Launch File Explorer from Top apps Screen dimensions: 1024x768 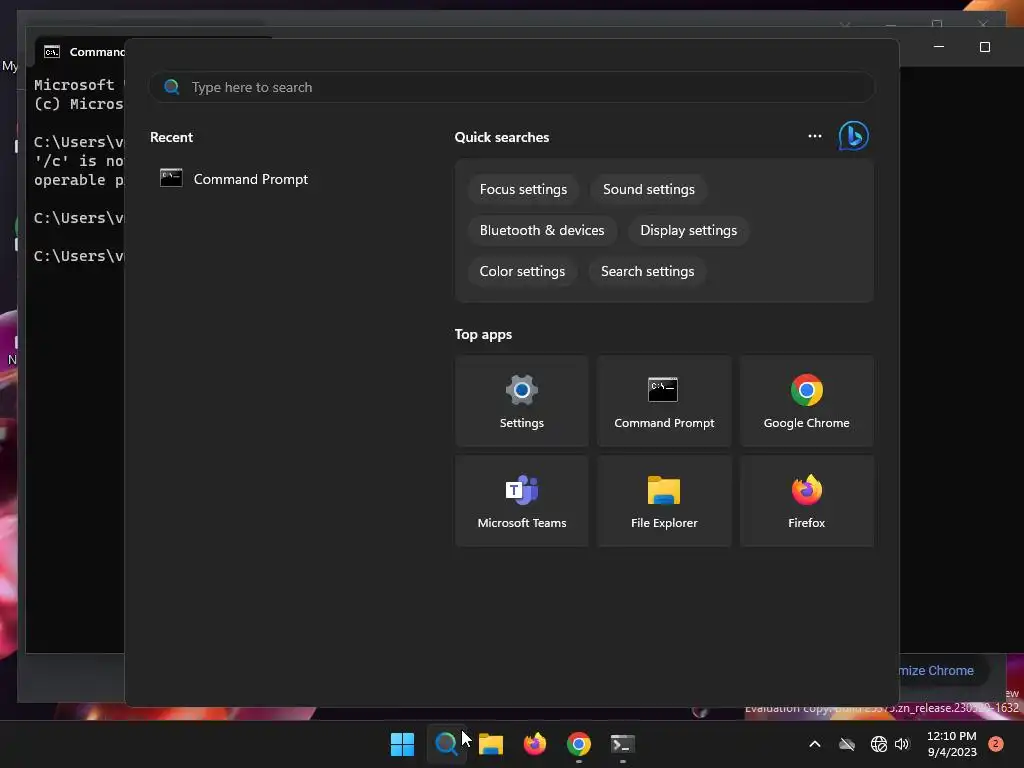click(x=664, y=501)
